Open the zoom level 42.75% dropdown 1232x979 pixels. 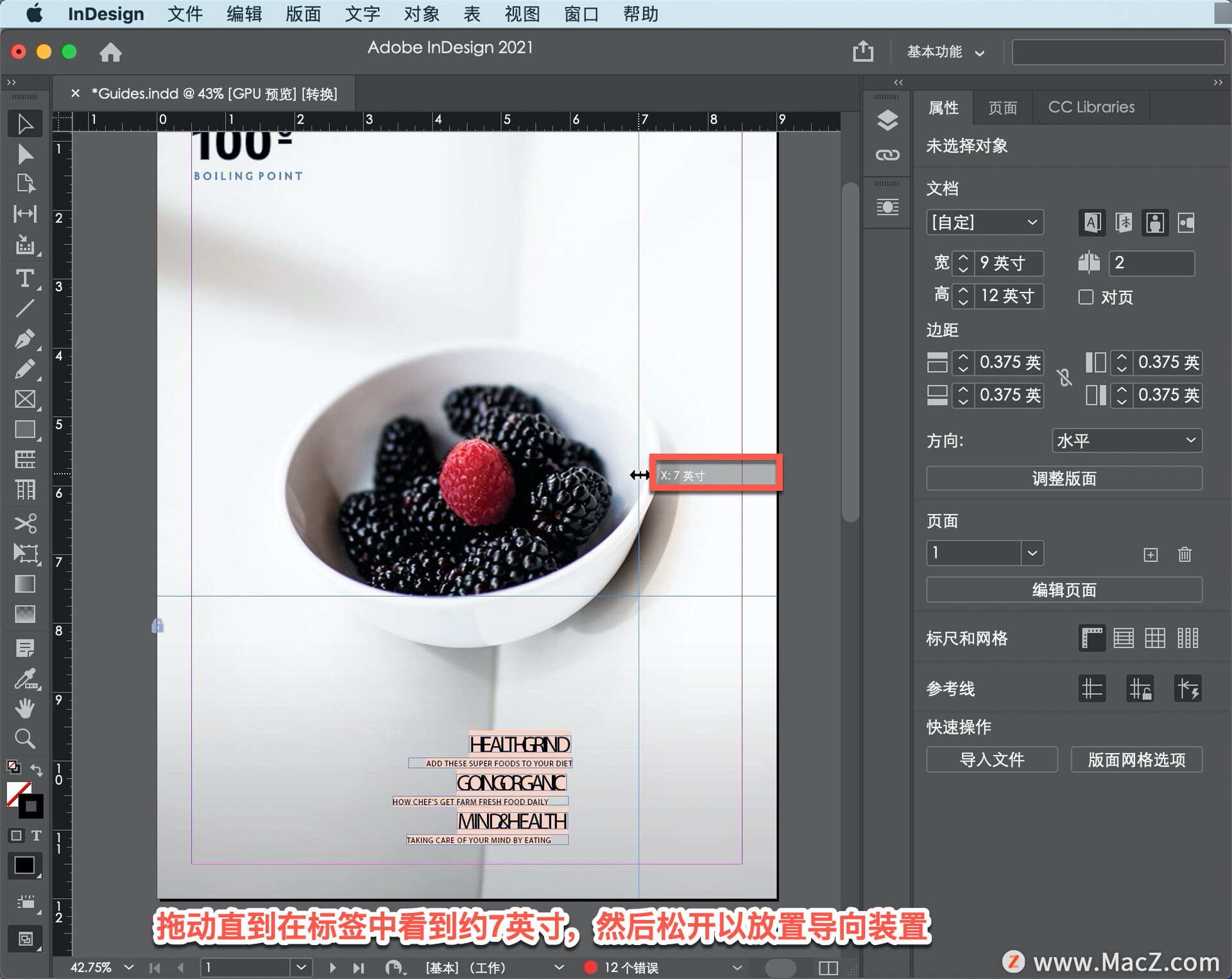(129, 967)
